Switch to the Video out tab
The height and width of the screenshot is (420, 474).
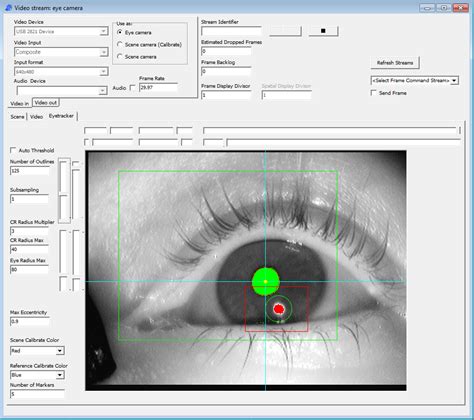pyautogui.click(x=46, y=103)
